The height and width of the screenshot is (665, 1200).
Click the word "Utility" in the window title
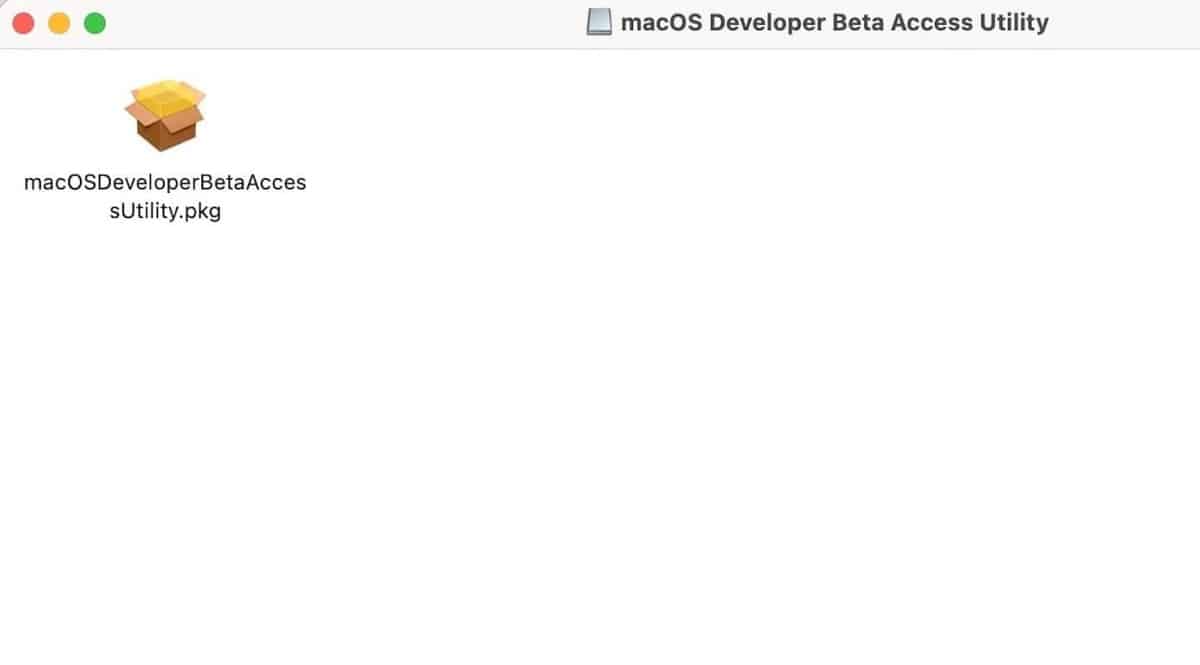(1013, 22)
